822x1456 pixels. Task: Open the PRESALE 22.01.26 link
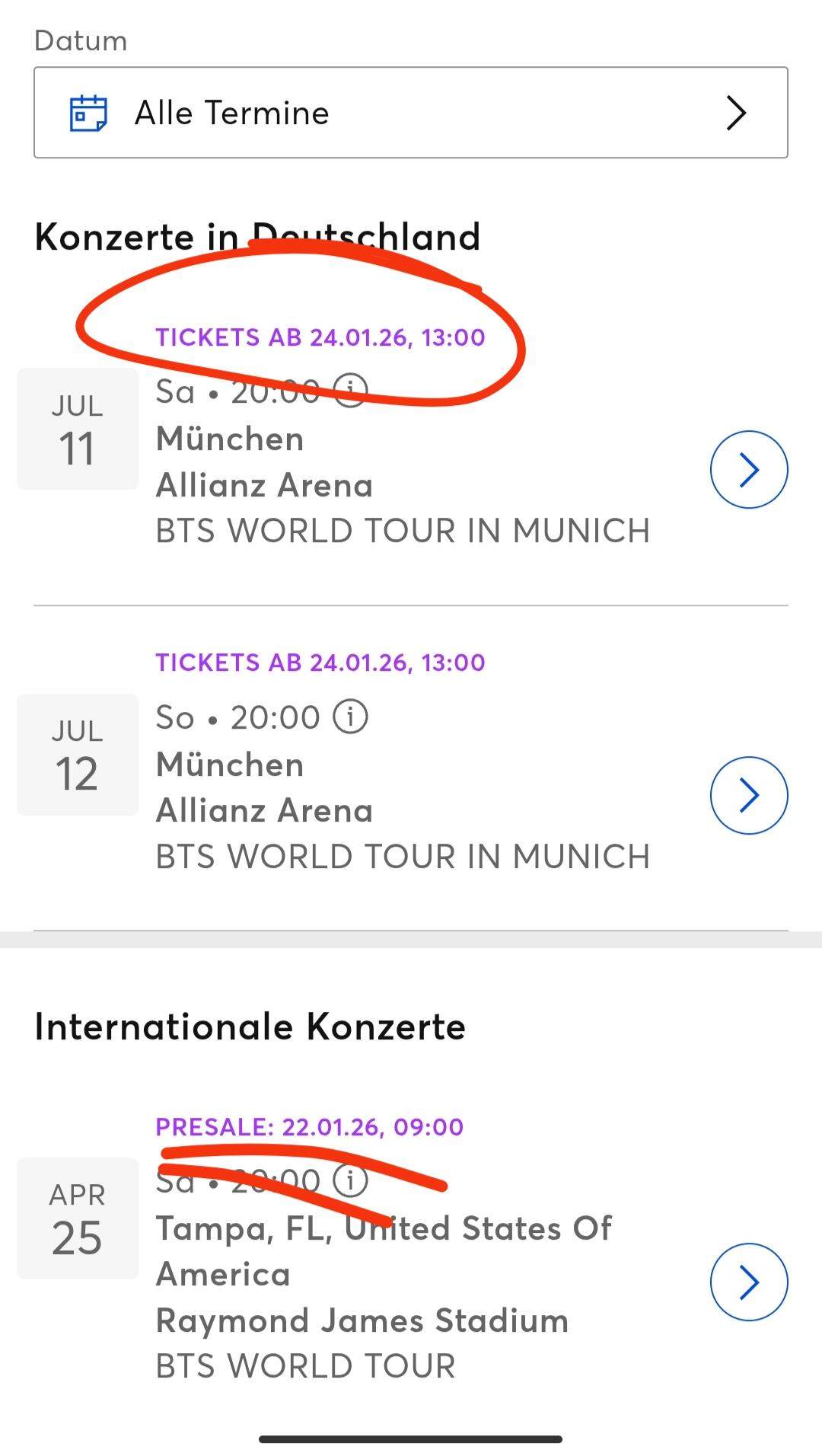(x=309, y=1126)
